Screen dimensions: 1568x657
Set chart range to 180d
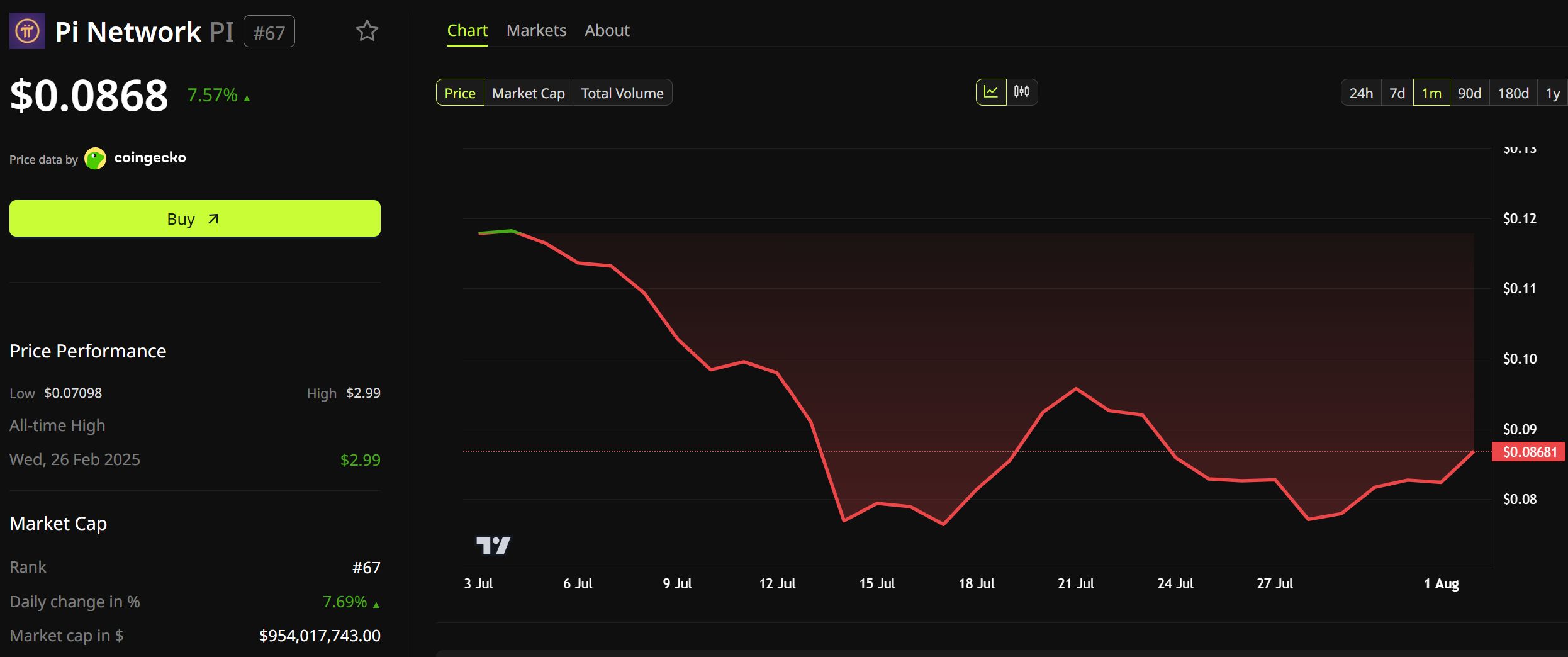[1513, 93]
